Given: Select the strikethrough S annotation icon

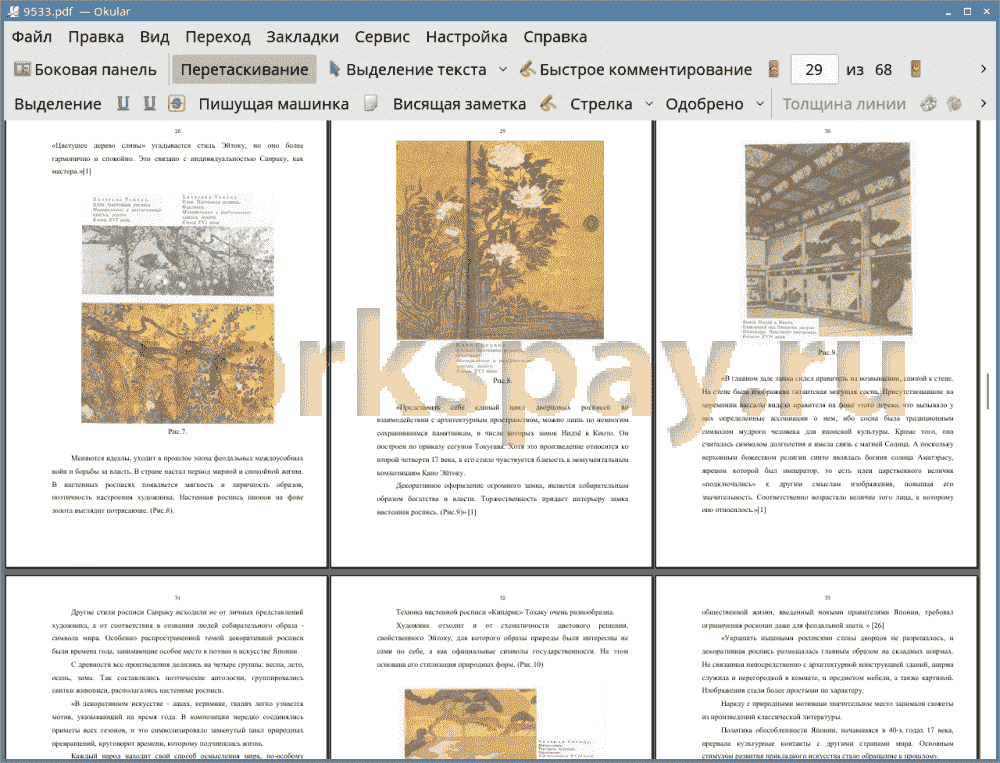Looking at the screenshot, I should tap(176, 103).
